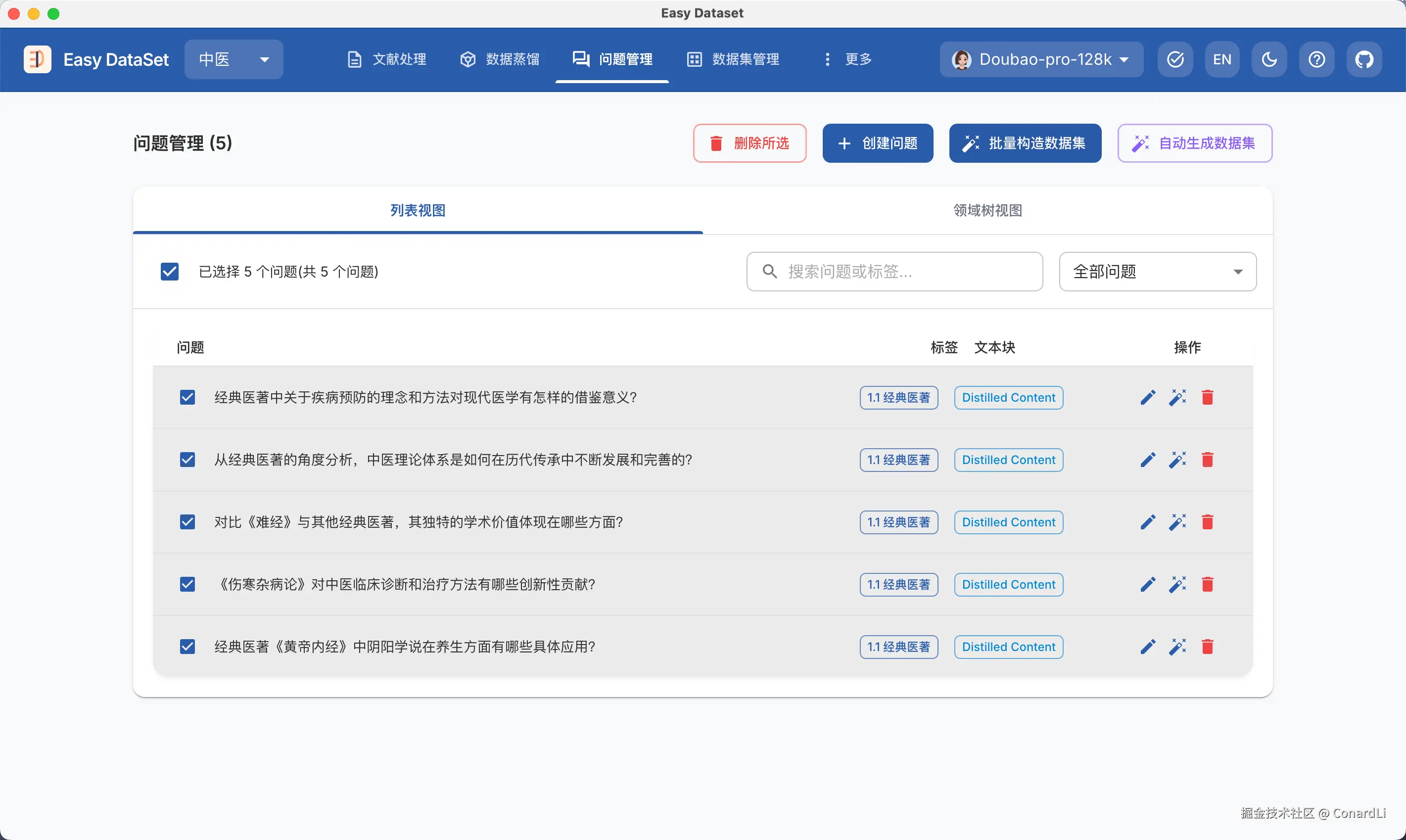The height and width of the screenshot is (840, 1406).
Task: Uncheck the 中医理论体系 question checkbox
Action: click(x=187, y=460)
